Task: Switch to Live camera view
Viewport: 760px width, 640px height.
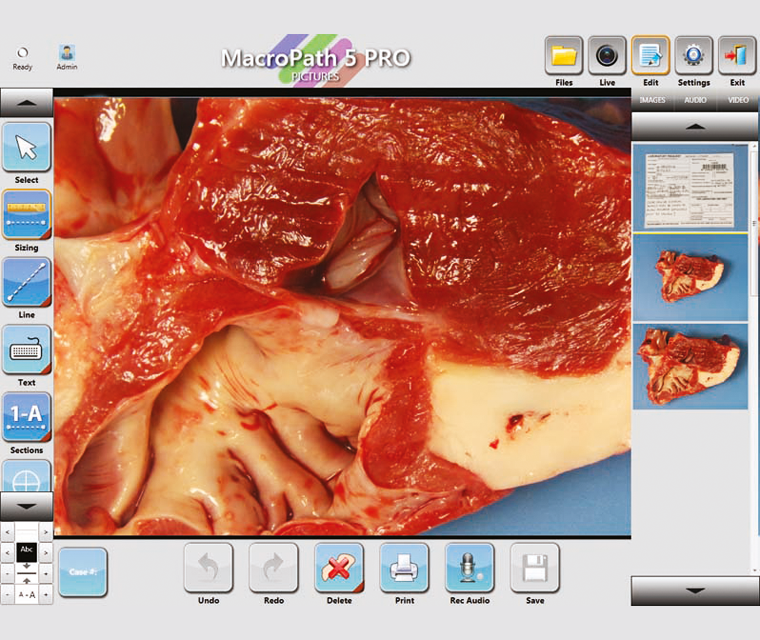Action: click(x=607, y=56)
